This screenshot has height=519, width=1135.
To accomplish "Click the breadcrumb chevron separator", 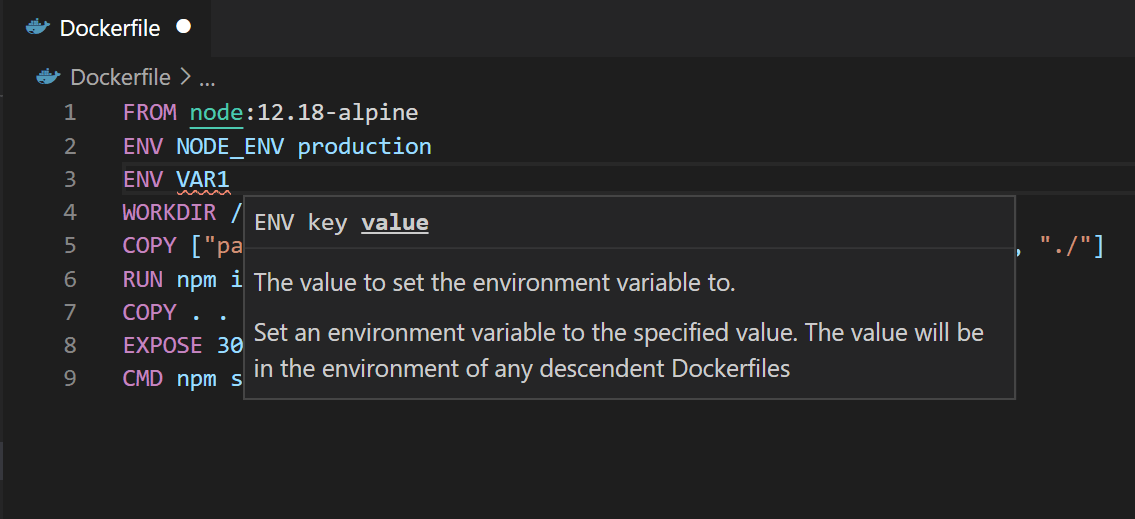I will [x=186, y=77].
